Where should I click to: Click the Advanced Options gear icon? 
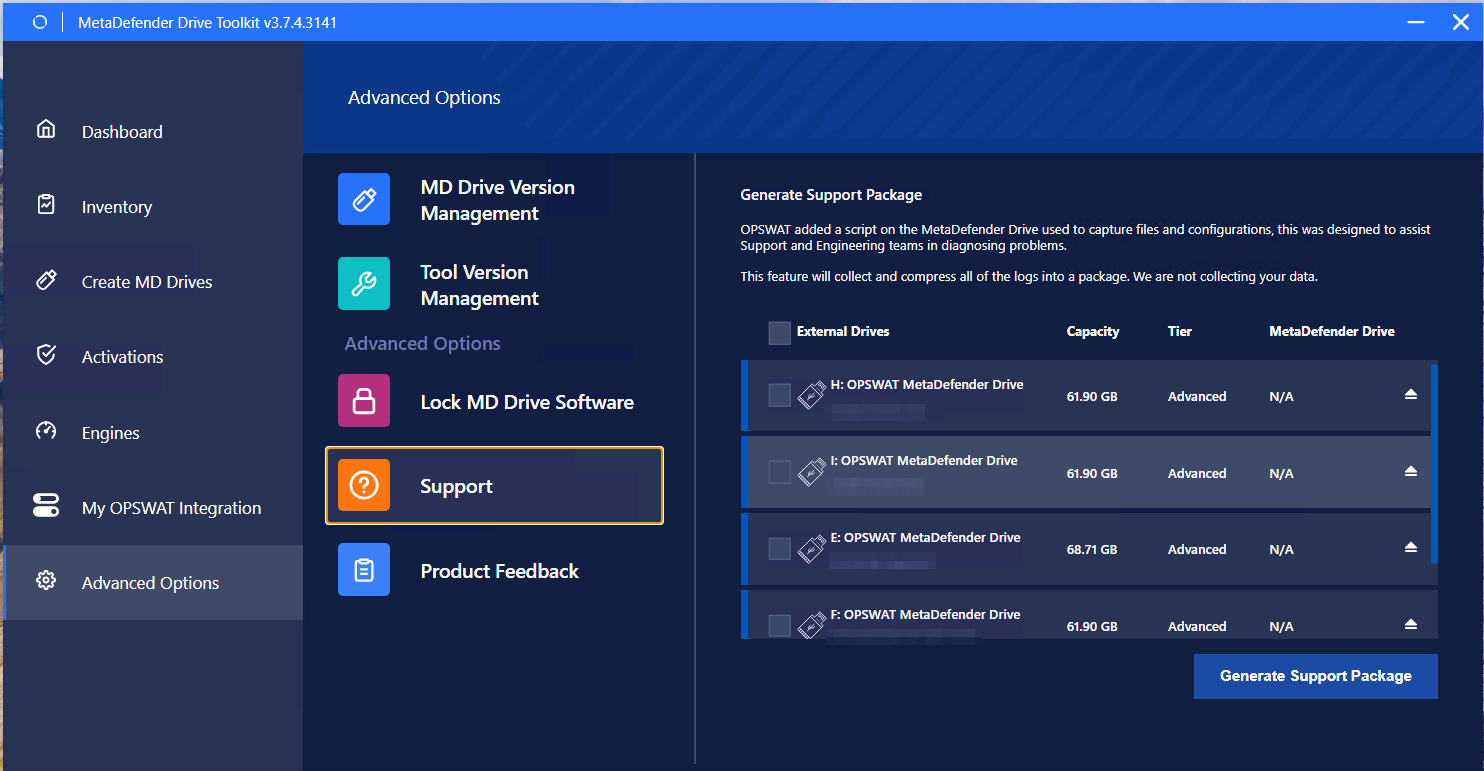point(45,581)
